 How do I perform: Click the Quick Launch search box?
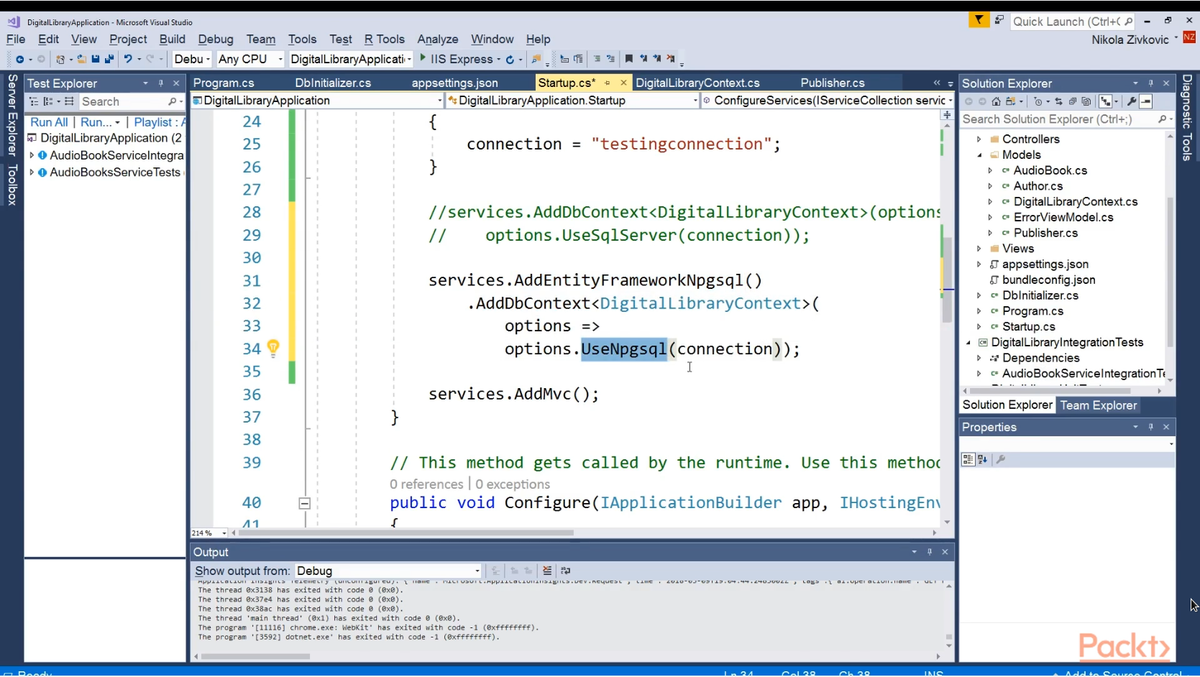[1072, 21]
